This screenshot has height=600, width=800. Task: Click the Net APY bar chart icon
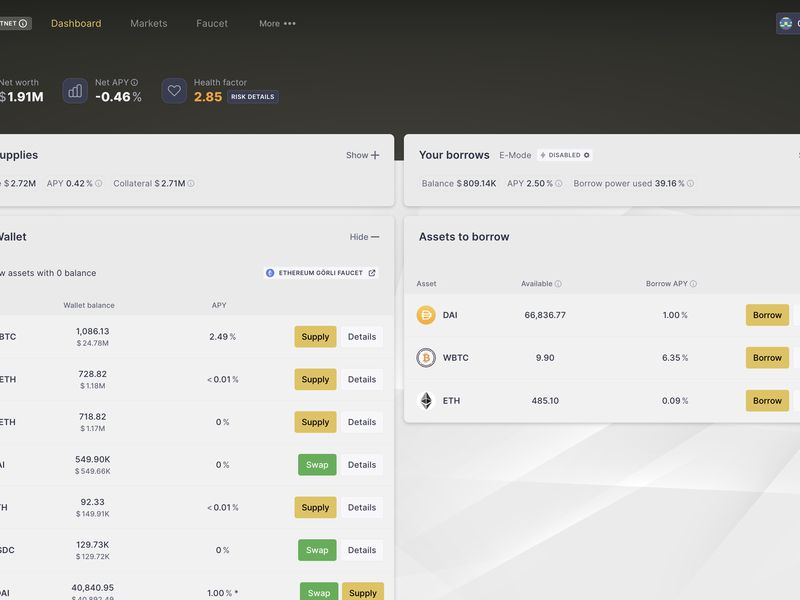75,91
